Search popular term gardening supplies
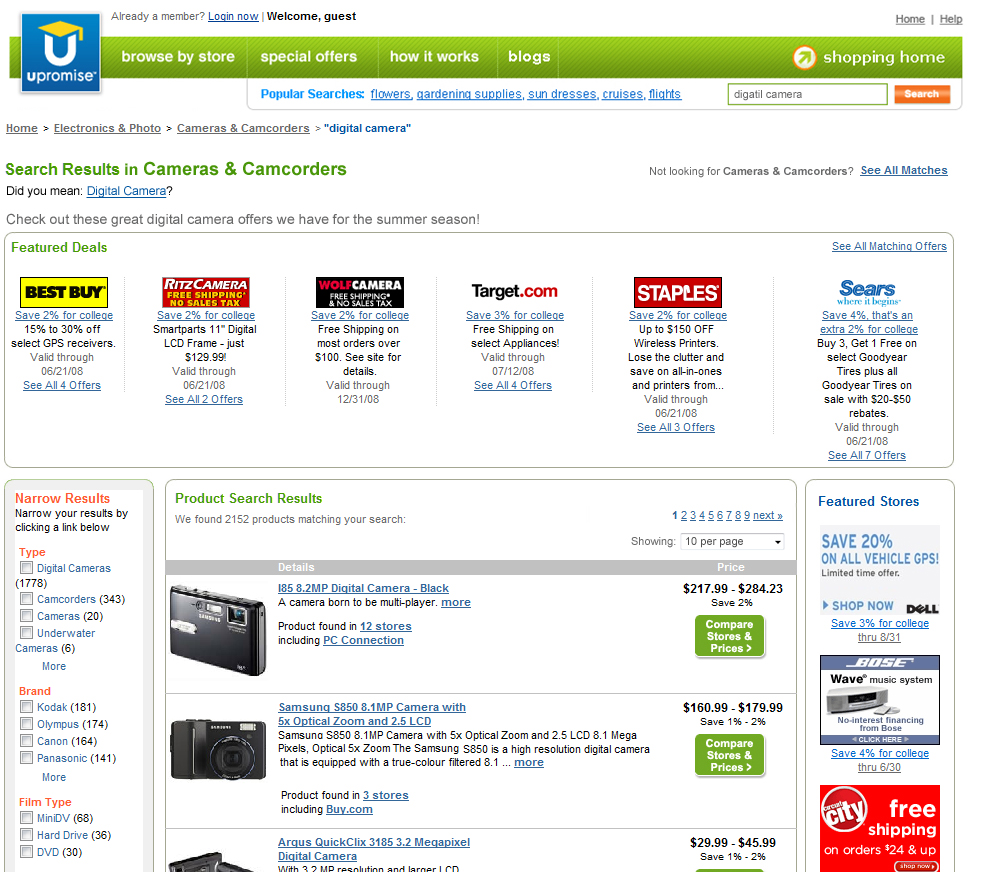Screen dimensions: 1000x872 click(x=470, y=94)
